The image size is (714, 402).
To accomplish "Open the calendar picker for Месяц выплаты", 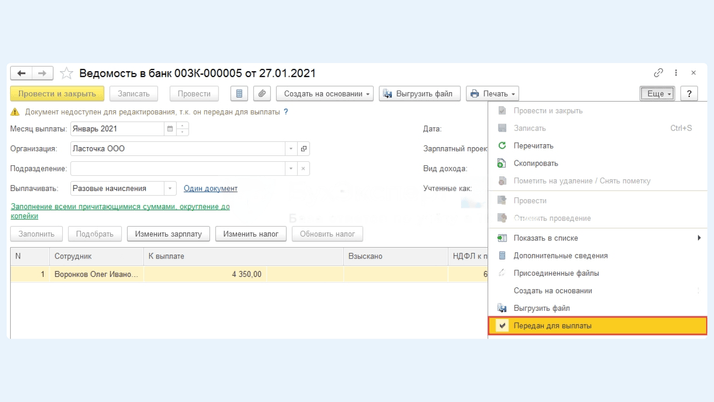I will pyautogui.click(x=170, y=129).
